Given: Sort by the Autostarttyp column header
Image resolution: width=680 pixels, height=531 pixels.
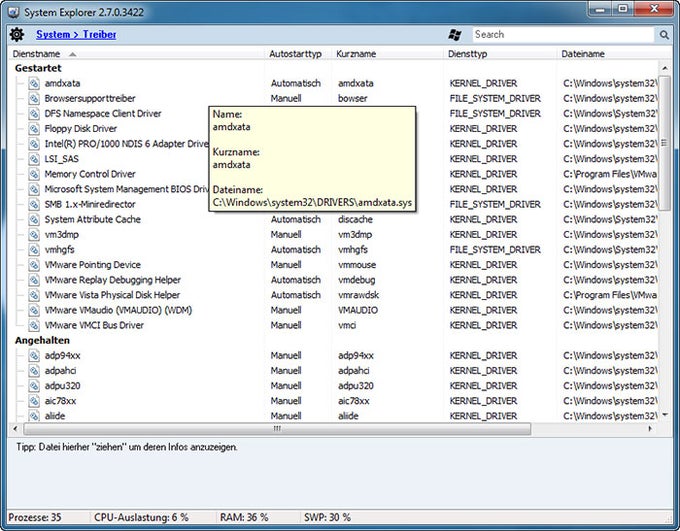Looking at the screenshot, I should 299,54.
